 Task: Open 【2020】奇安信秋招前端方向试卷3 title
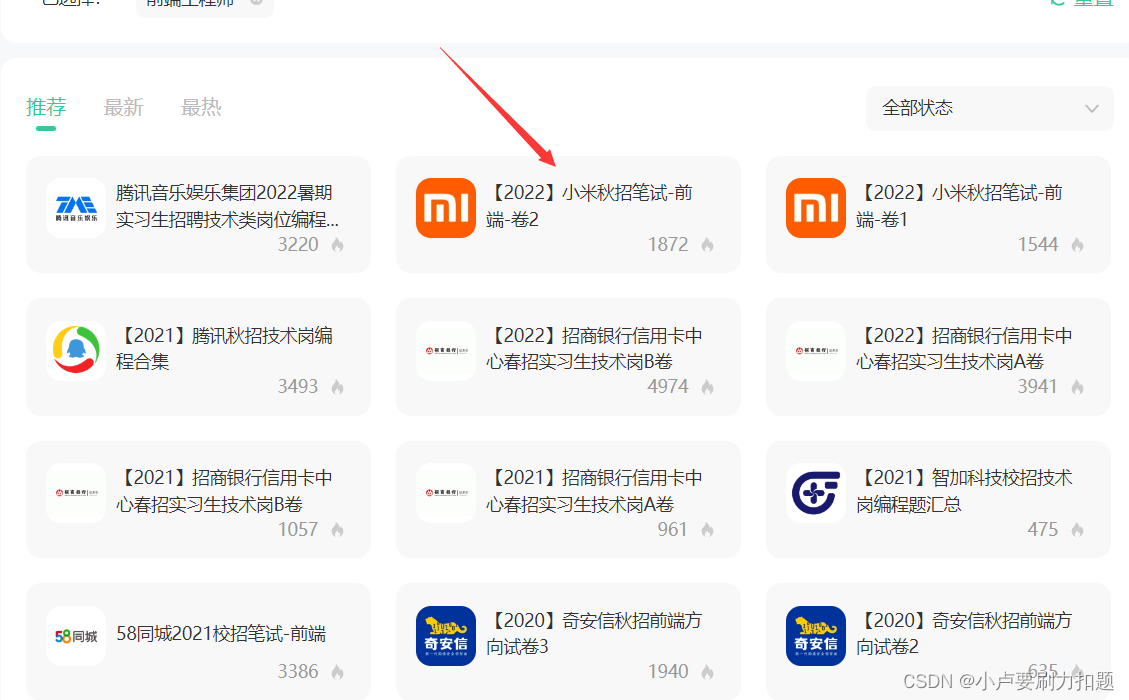tap(594, 633)
